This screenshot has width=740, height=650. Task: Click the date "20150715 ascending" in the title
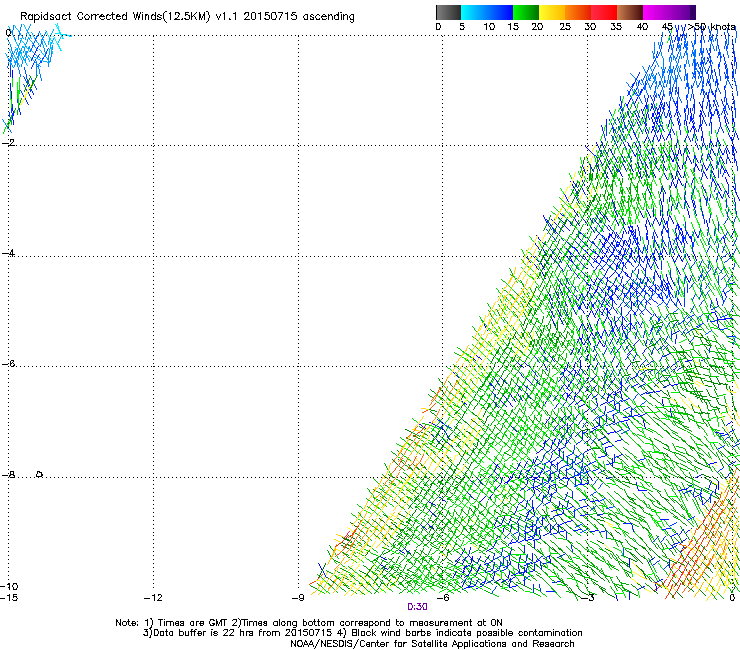(x=299, y=17)
